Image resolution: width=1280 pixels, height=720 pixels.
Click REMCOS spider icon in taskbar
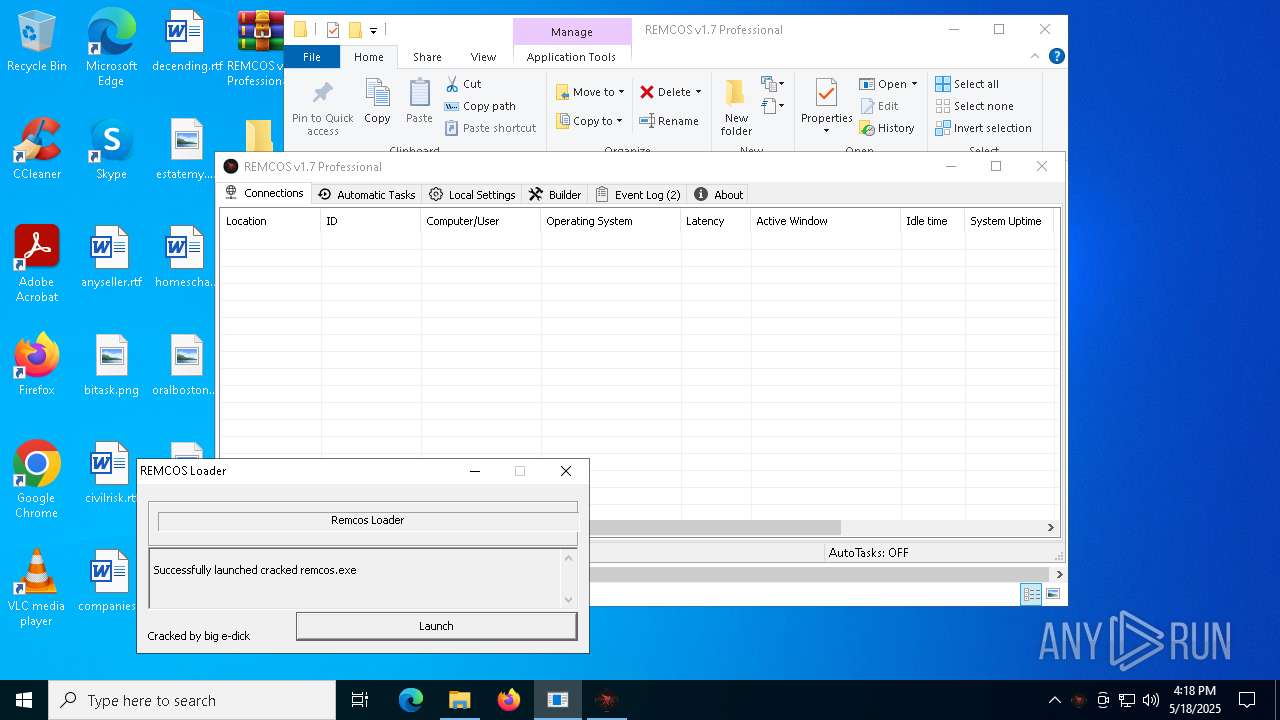point(606,700)
